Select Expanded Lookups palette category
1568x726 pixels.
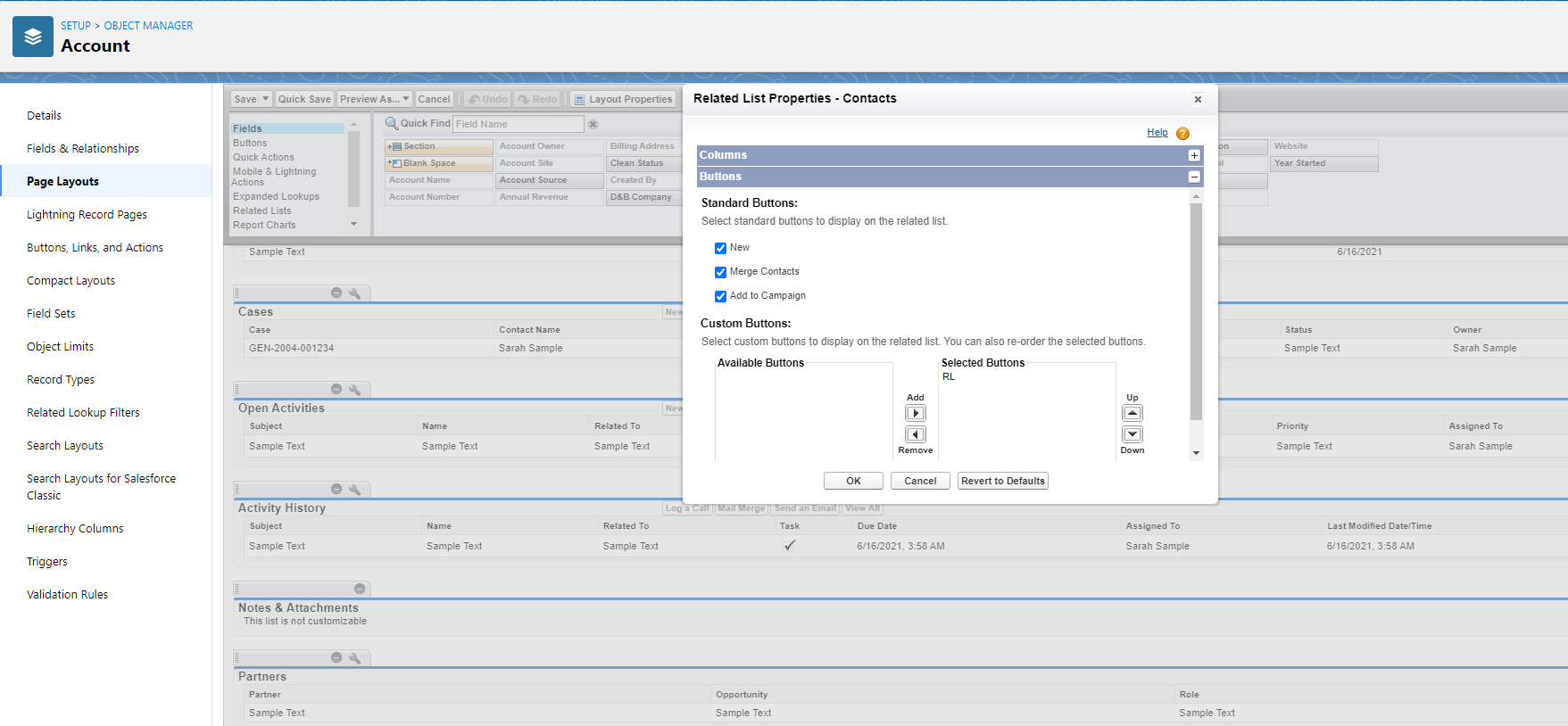pyautogui.click(x=276, y=196)
